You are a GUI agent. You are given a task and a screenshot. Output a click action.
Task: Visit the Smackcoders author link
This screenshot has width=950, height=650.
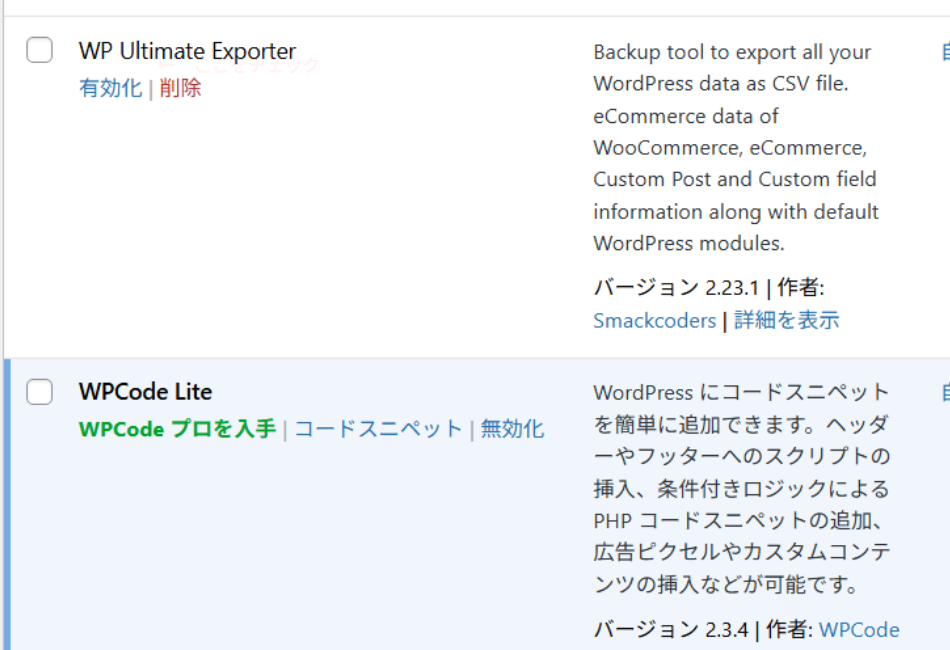[654, 319]
